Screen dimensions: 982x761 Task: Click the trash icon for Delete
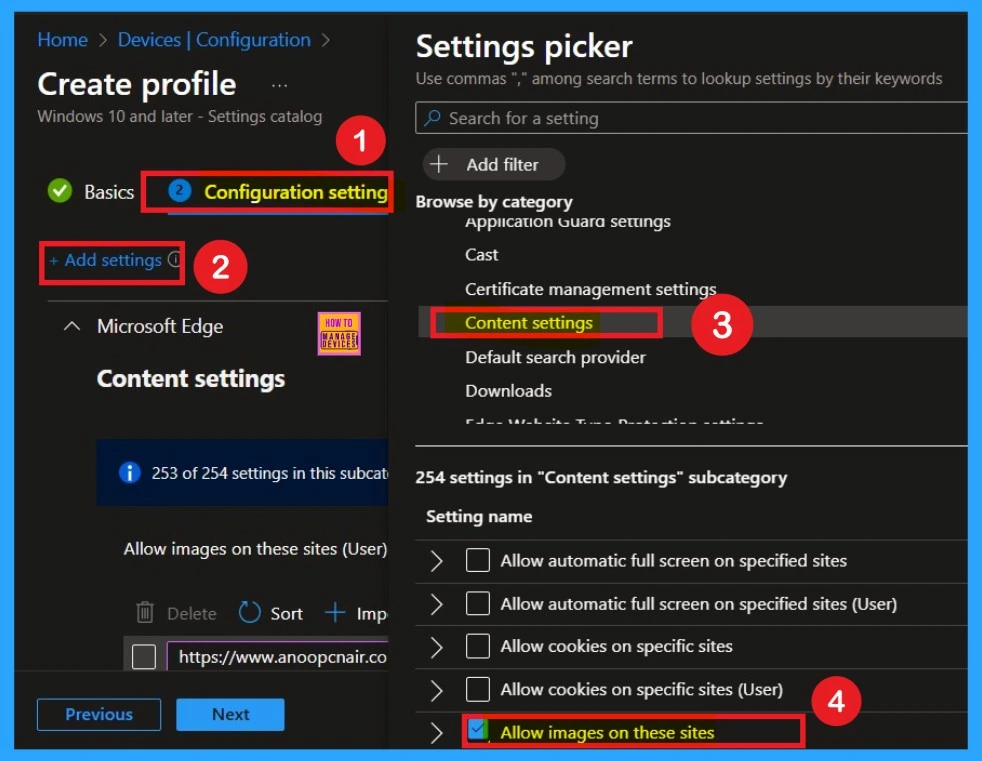145,613
